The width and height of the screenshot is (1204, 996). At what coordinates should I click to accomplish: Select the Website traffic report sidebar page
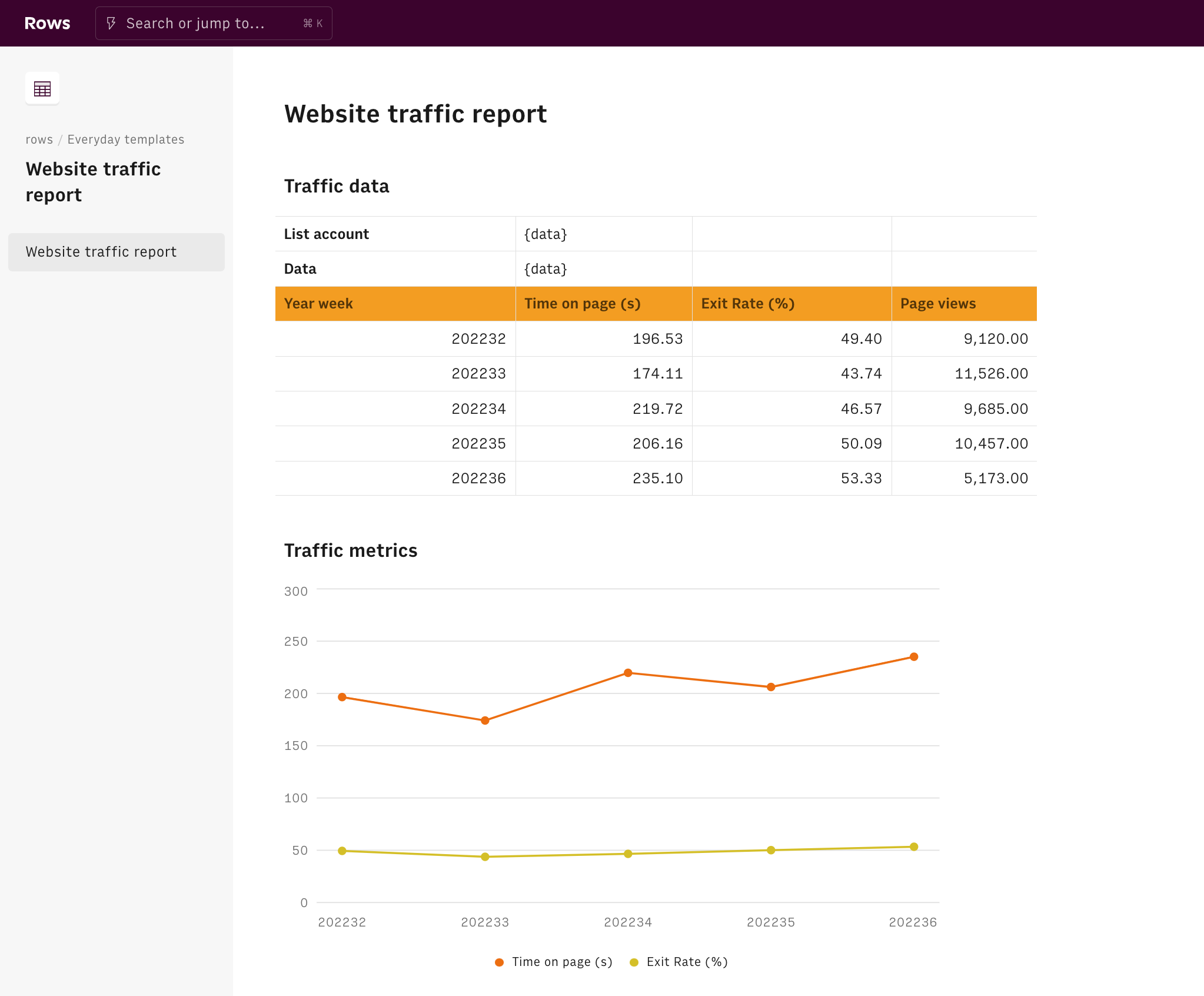pos(117,252)
